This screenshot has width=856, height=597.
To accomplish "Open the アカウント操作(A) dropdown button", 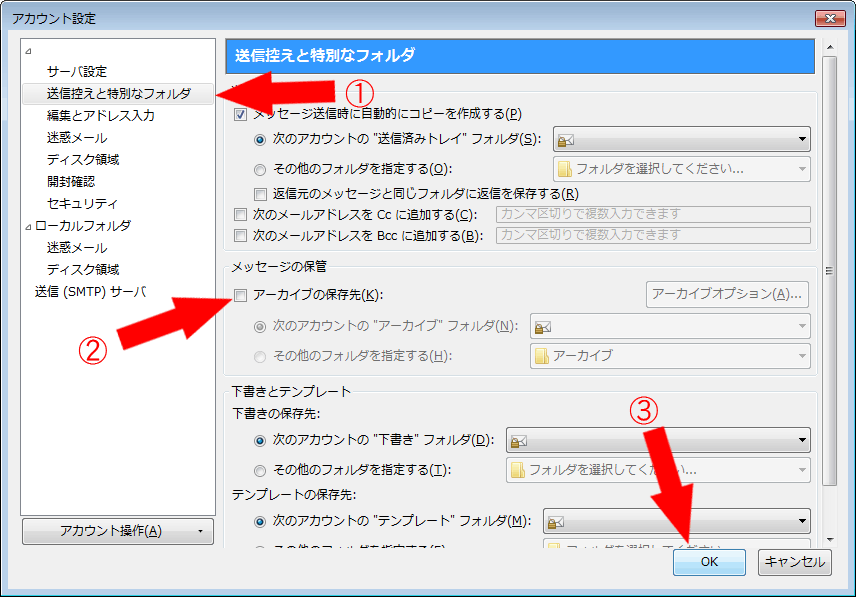I will [118, 531].
